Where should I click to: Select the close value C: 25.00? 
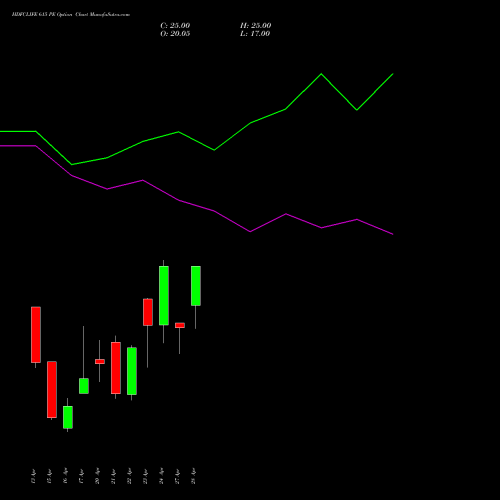coord(175,26)
